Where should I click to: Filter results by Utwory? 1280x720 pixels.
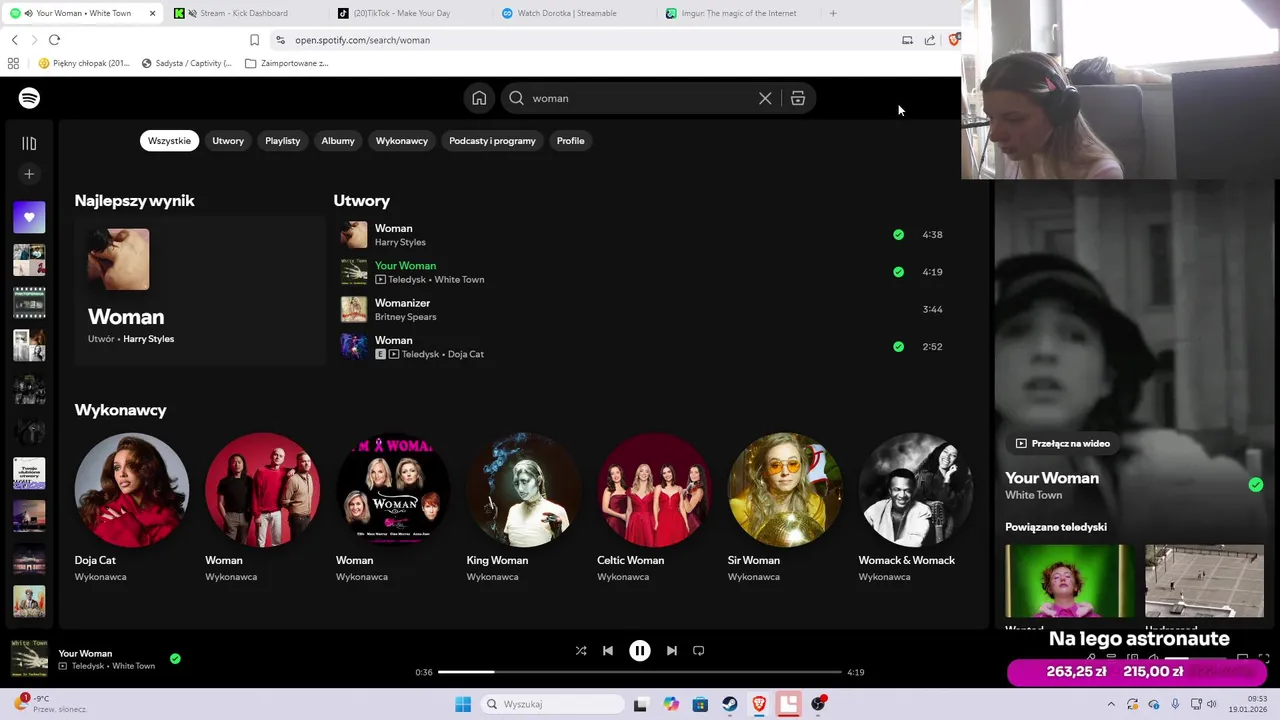tap(228, 141)
